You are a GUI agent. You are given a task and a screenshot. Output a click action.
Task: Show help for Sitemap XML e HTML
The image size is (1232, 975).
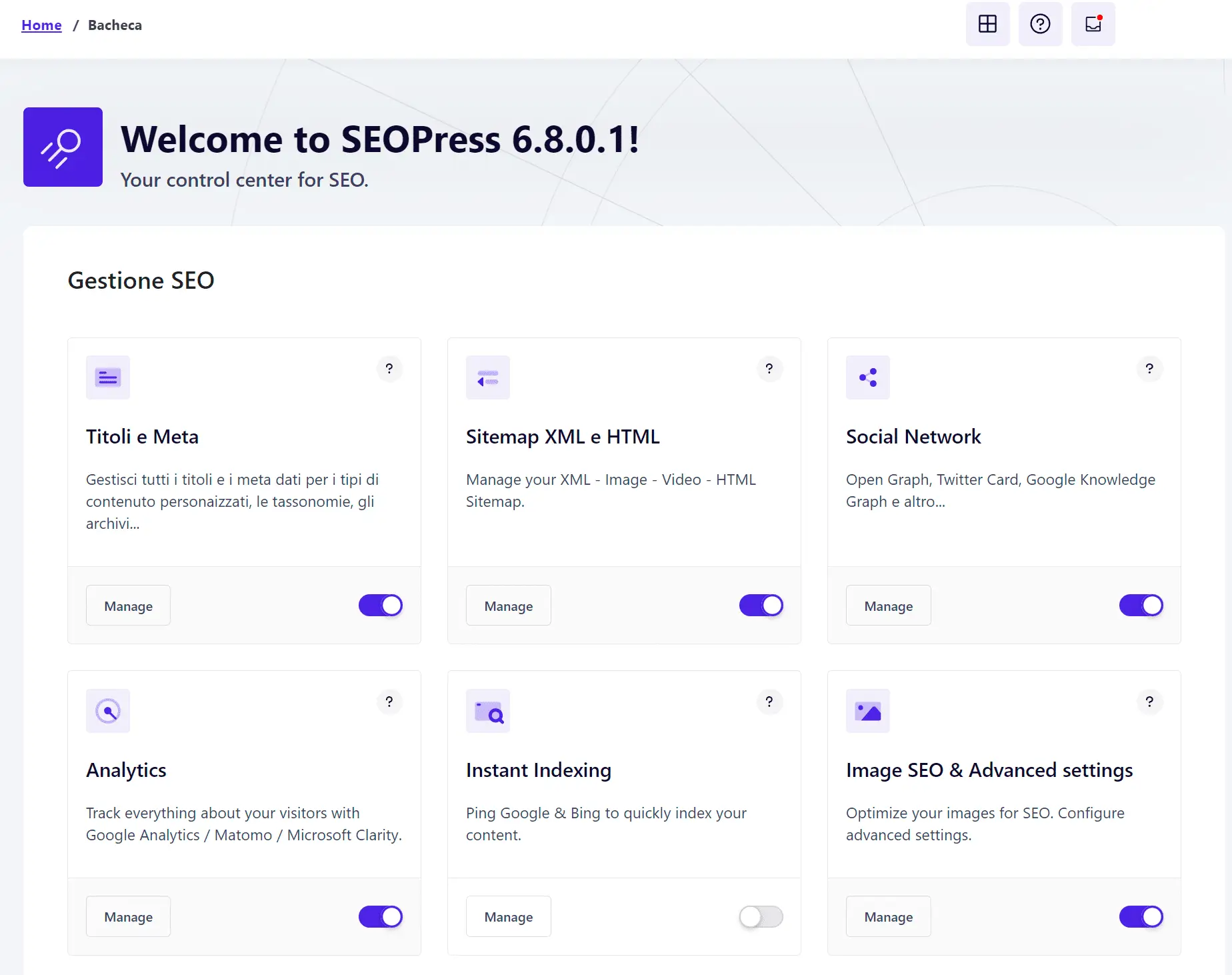click(x=769, y=369)
